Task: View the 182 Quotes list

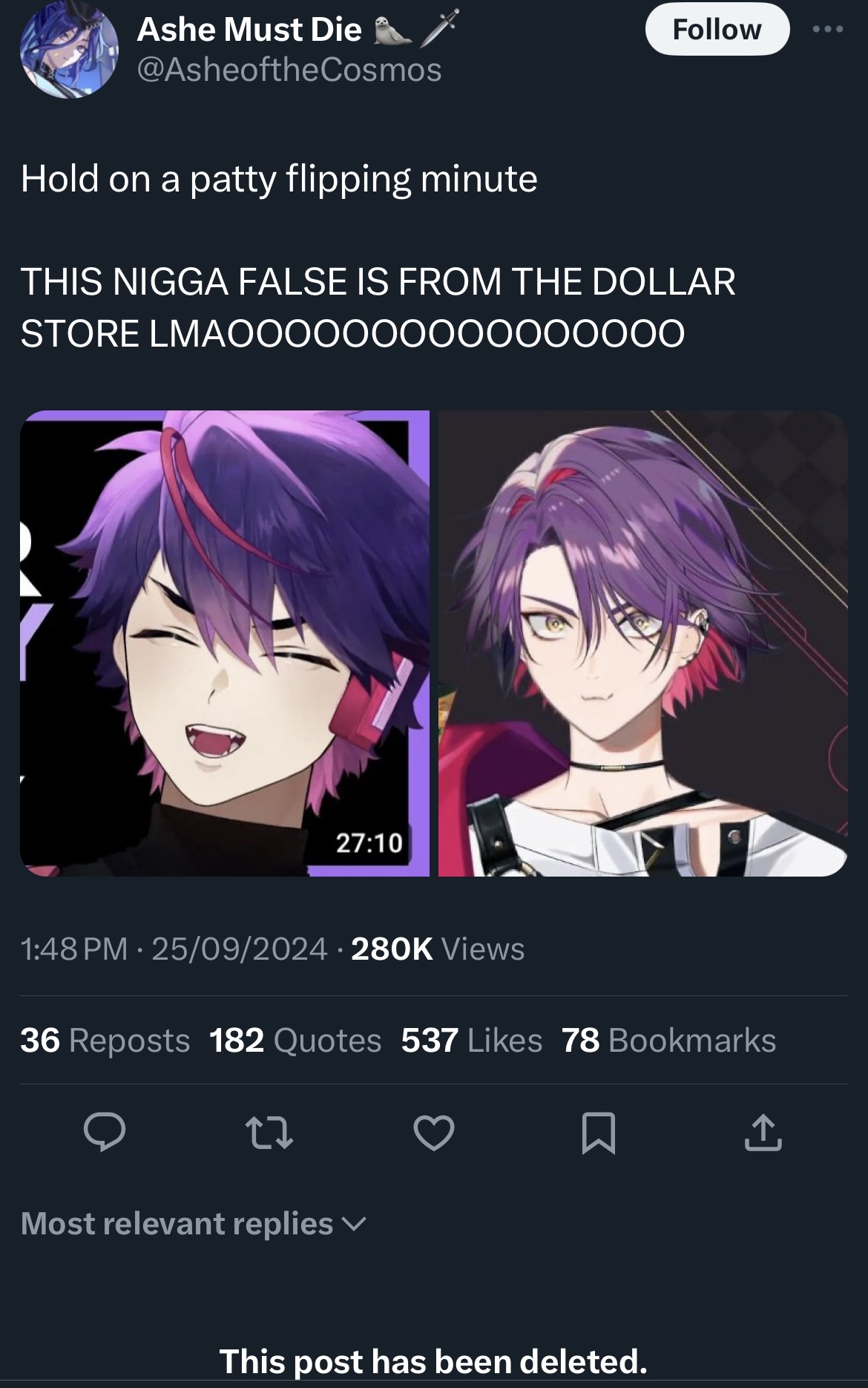Action: click(x=295, y=1040)
